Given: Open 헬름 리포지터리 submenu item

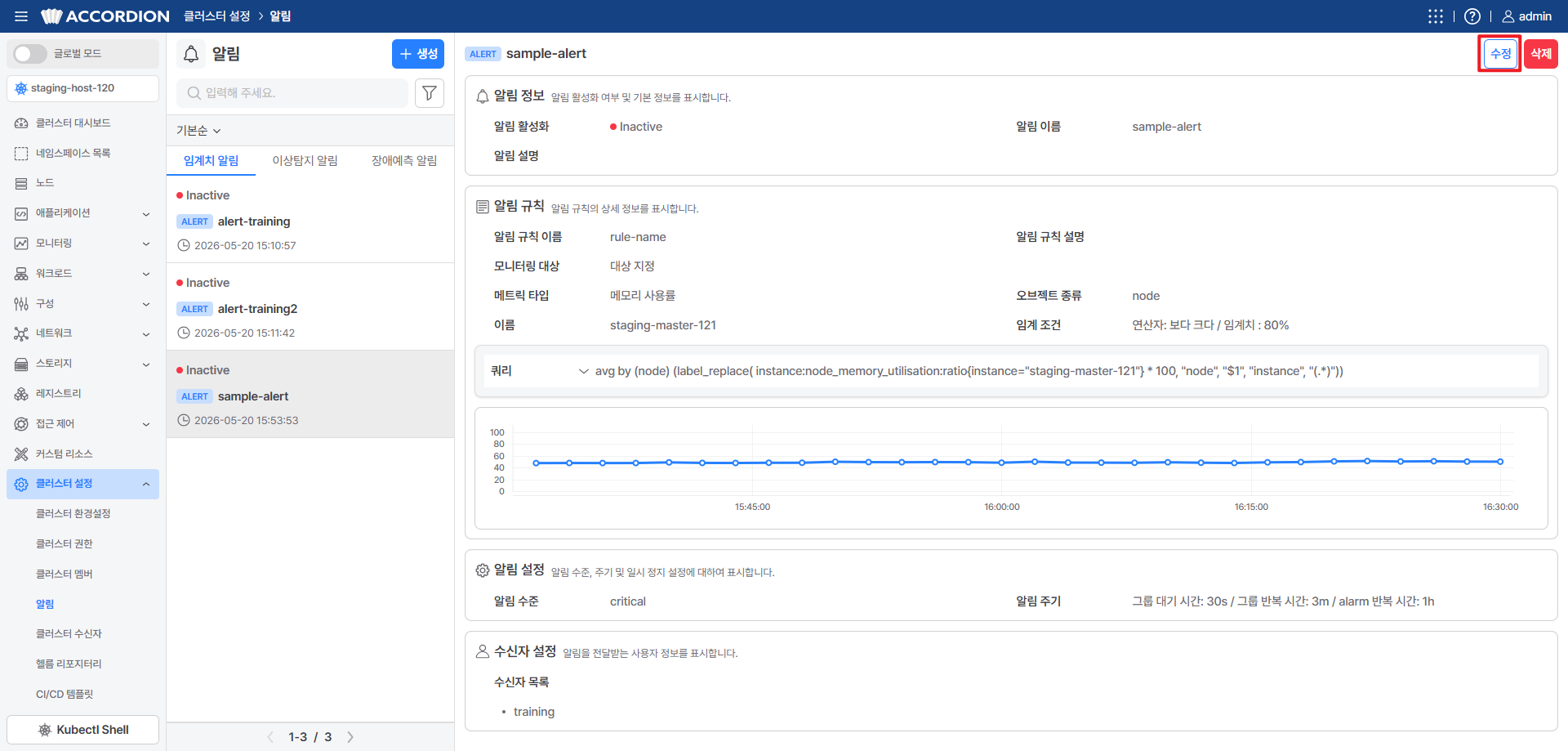Looking at the screenshot, I should [x=69, y=664].
